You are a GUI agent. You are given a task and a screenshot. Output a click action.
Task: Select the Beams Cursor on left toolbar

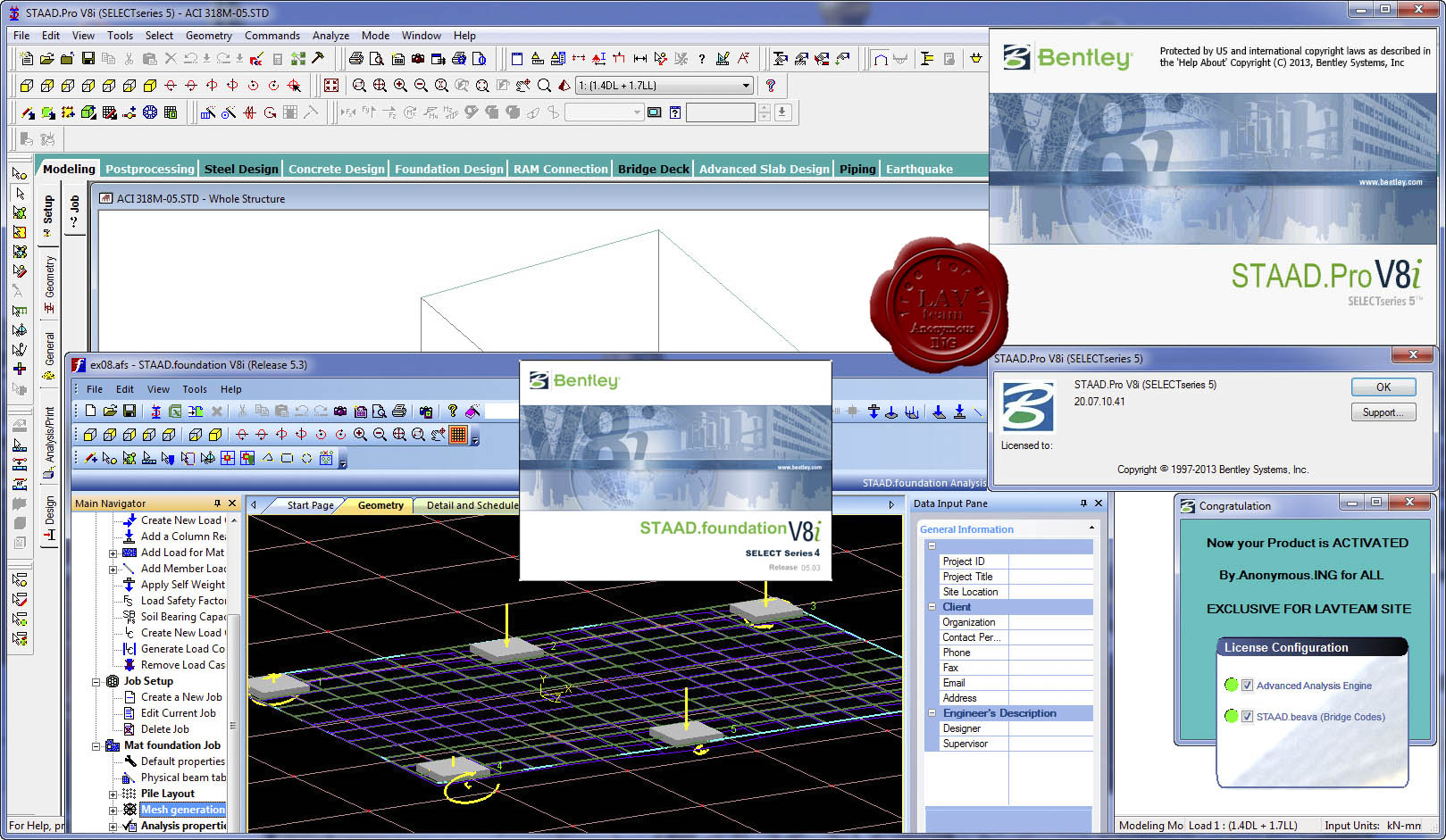20,193
